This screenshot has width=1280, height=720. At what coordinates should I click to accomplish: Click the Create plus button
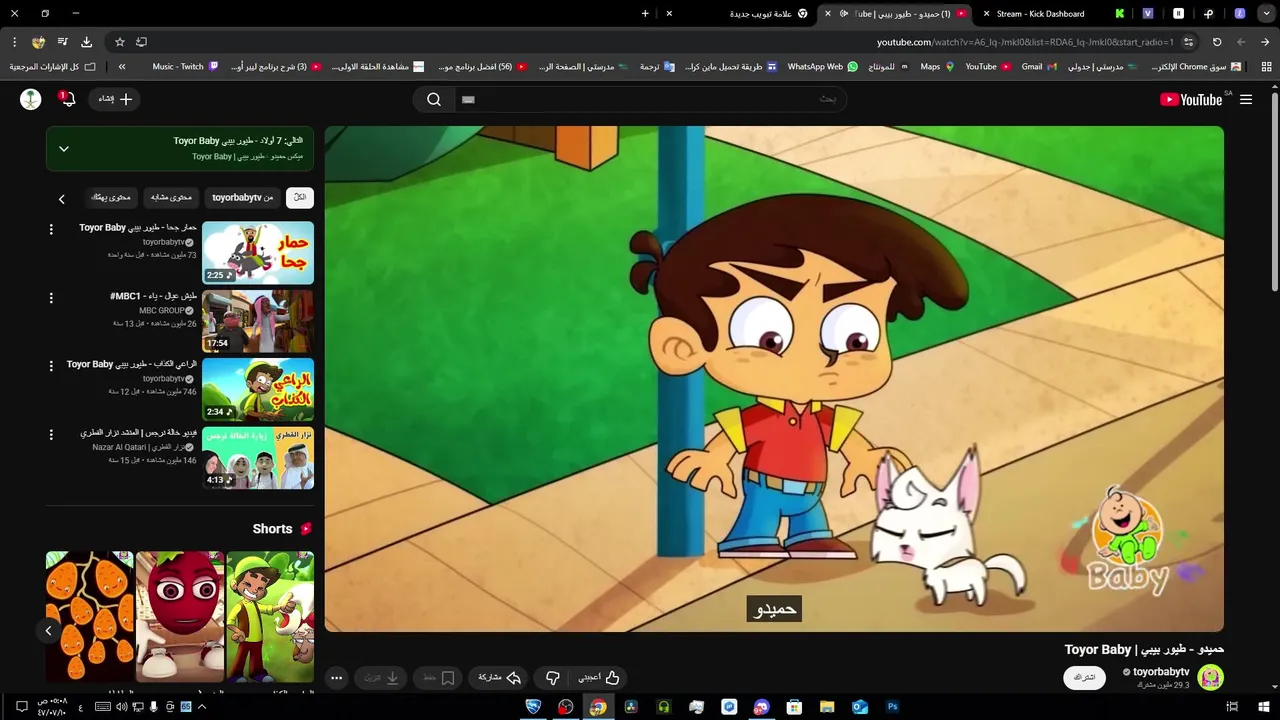coord(116,99)
